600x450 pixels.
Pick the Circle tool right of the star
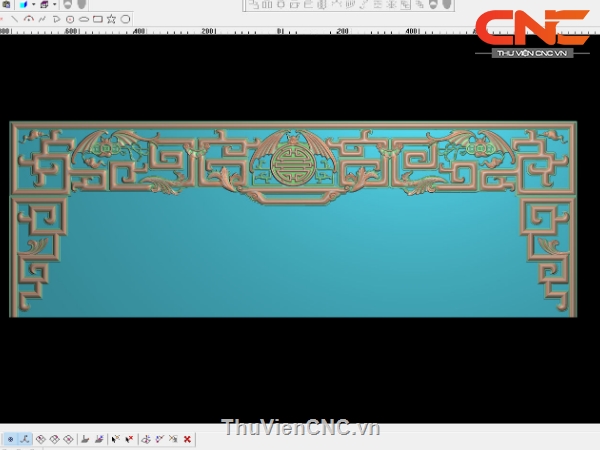click(x=125, y=18)
